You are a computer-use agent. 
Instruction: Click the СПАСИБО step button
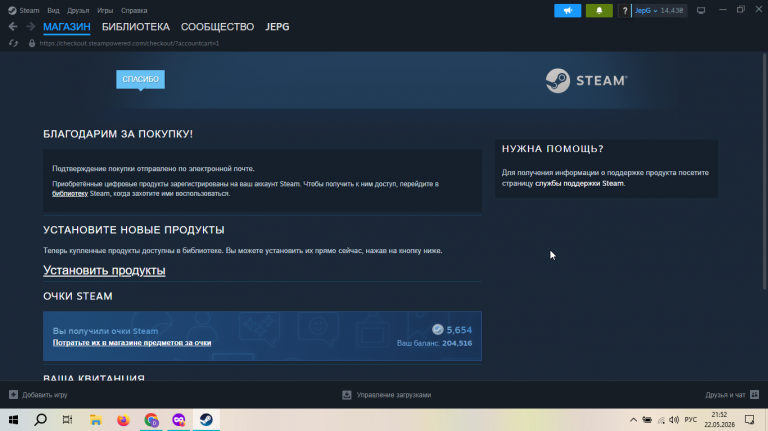141,79
